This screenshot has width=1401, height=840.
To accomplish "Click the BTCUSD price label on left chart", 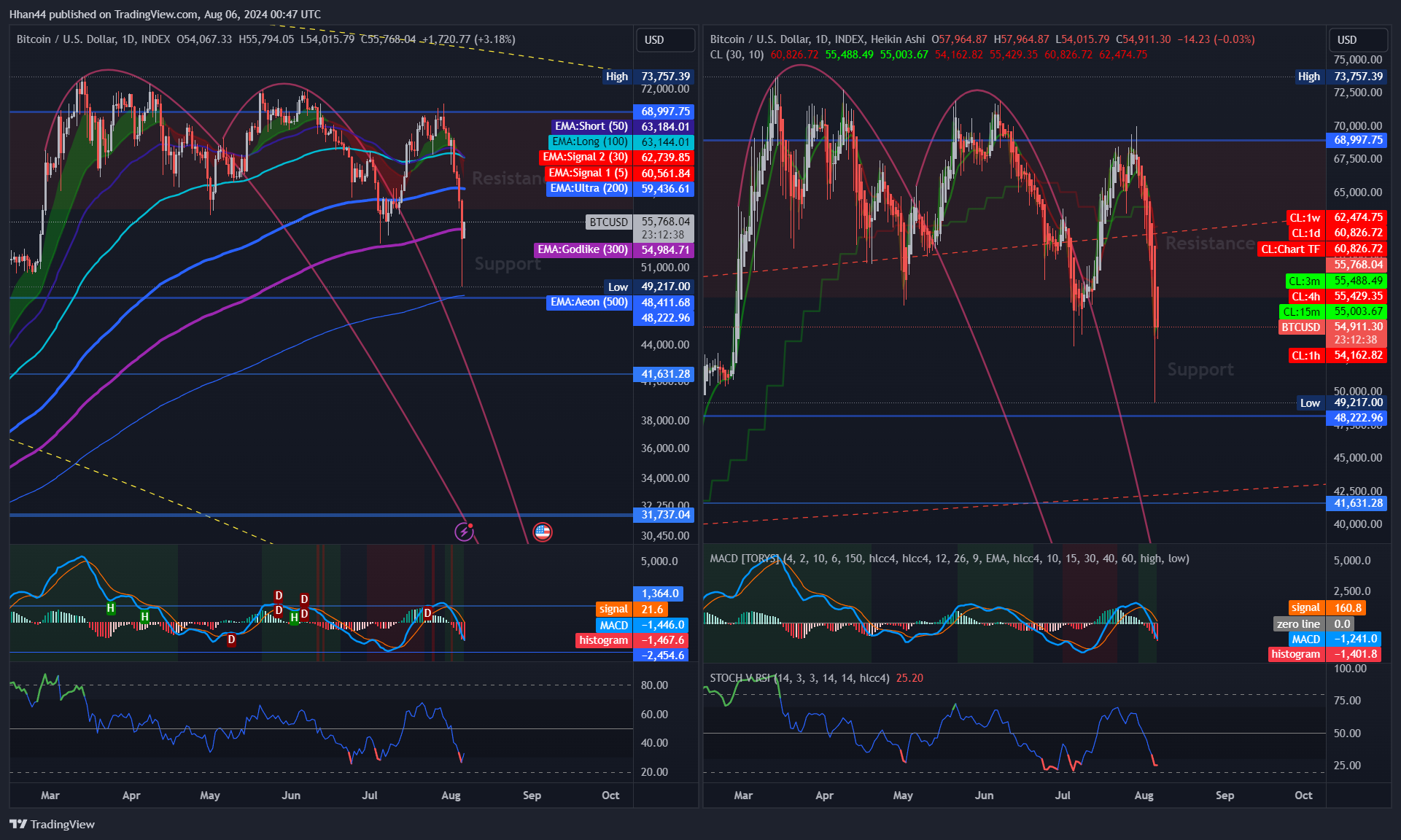I will (x=609, y=222).
